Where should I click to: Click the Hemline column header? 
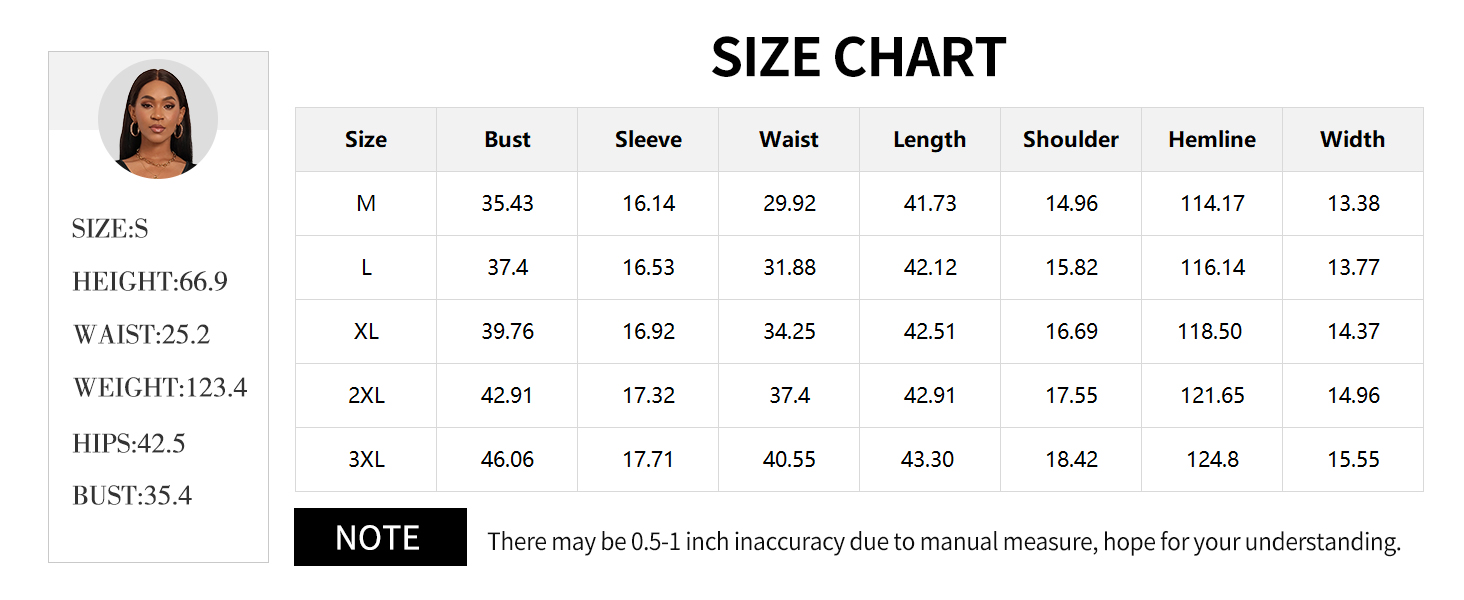click(x=1212, y=140)
